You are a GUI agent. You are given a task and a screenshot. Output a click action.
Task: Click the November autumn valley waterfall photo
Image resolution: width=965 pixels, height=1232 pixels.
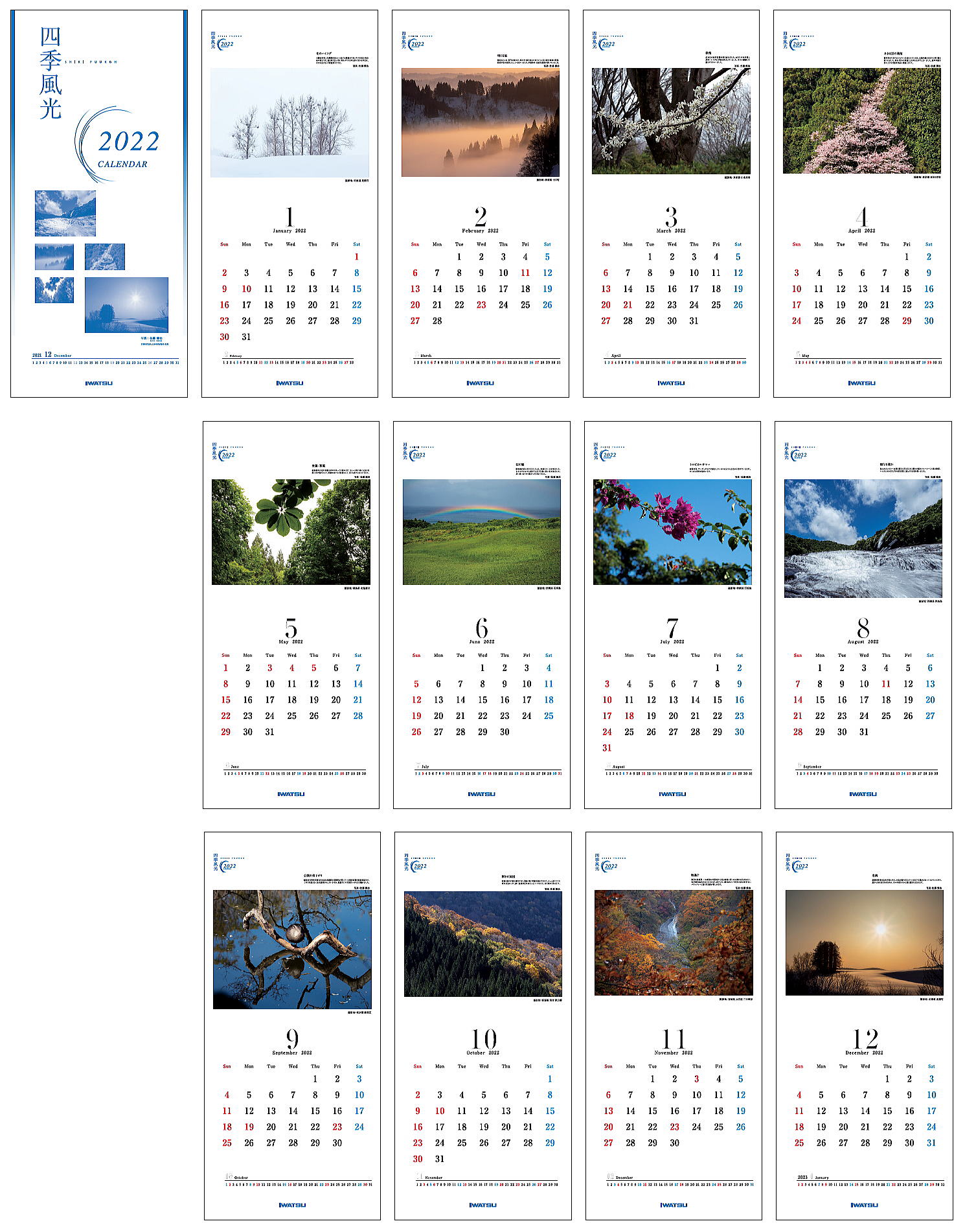point(674,942)
